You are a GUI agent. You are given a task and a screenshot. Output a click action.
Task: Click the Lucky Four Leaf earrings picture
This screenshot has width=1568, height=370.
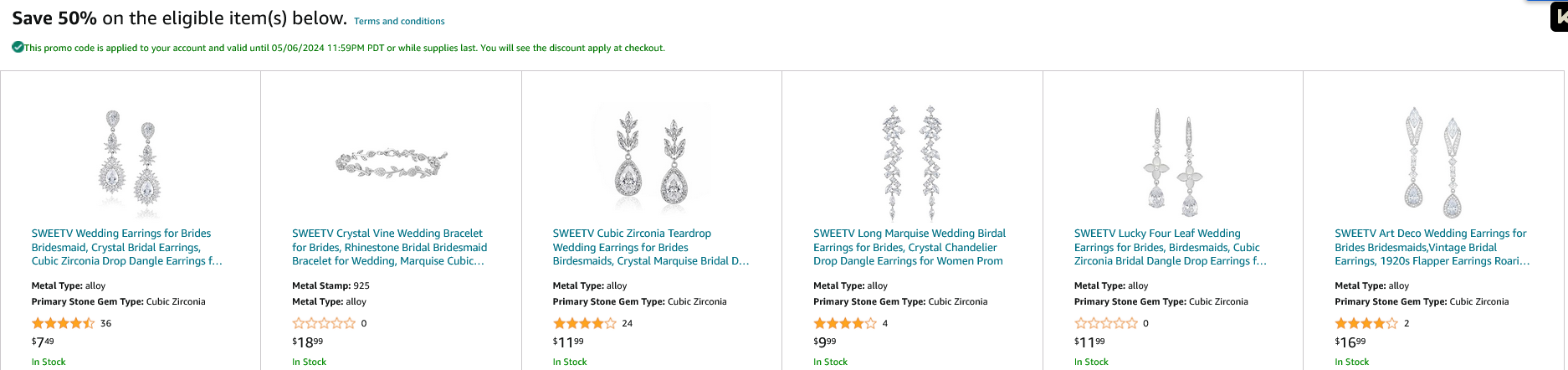[x=1172, y=162]
